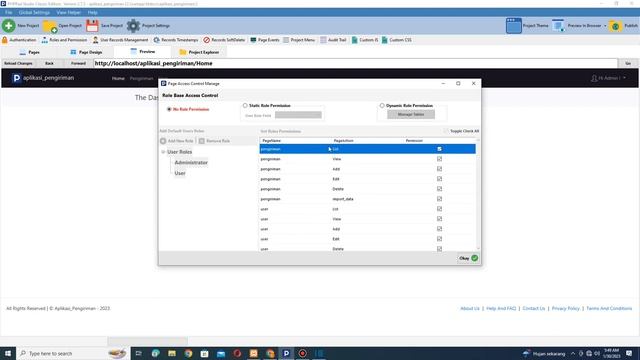Screen dimensions: 640x360
Task: Open User Records Management
Action: click(120, 40)
